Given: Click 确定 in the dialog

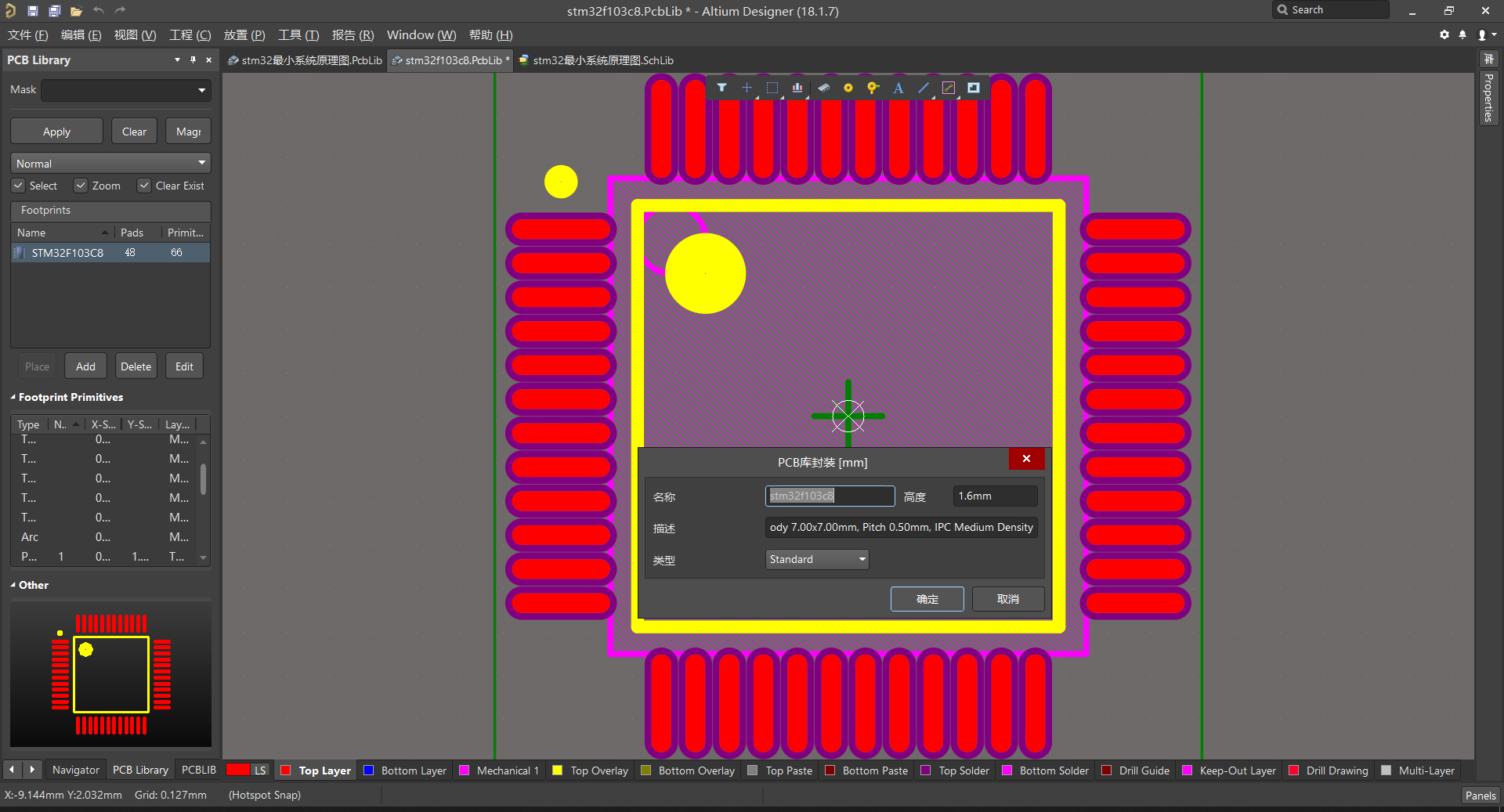Looking at the screenshot, I should tap(927, 599).
